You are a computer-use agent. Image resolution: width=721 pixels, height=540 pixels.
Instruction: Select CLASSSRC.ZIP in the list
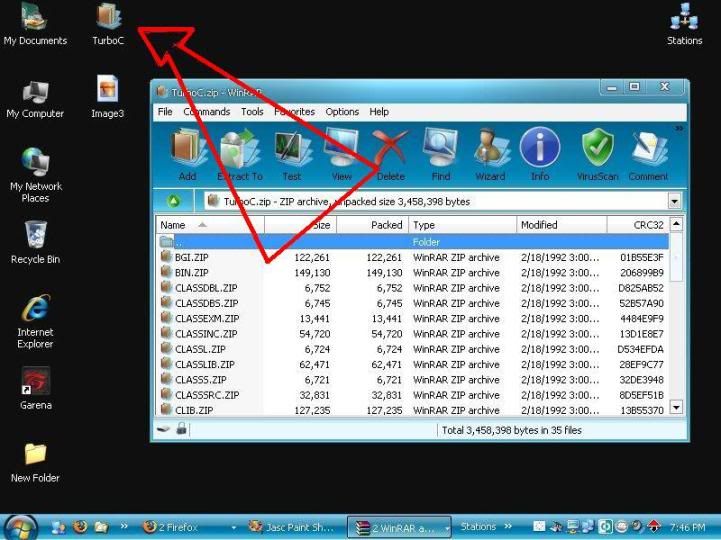412,395
